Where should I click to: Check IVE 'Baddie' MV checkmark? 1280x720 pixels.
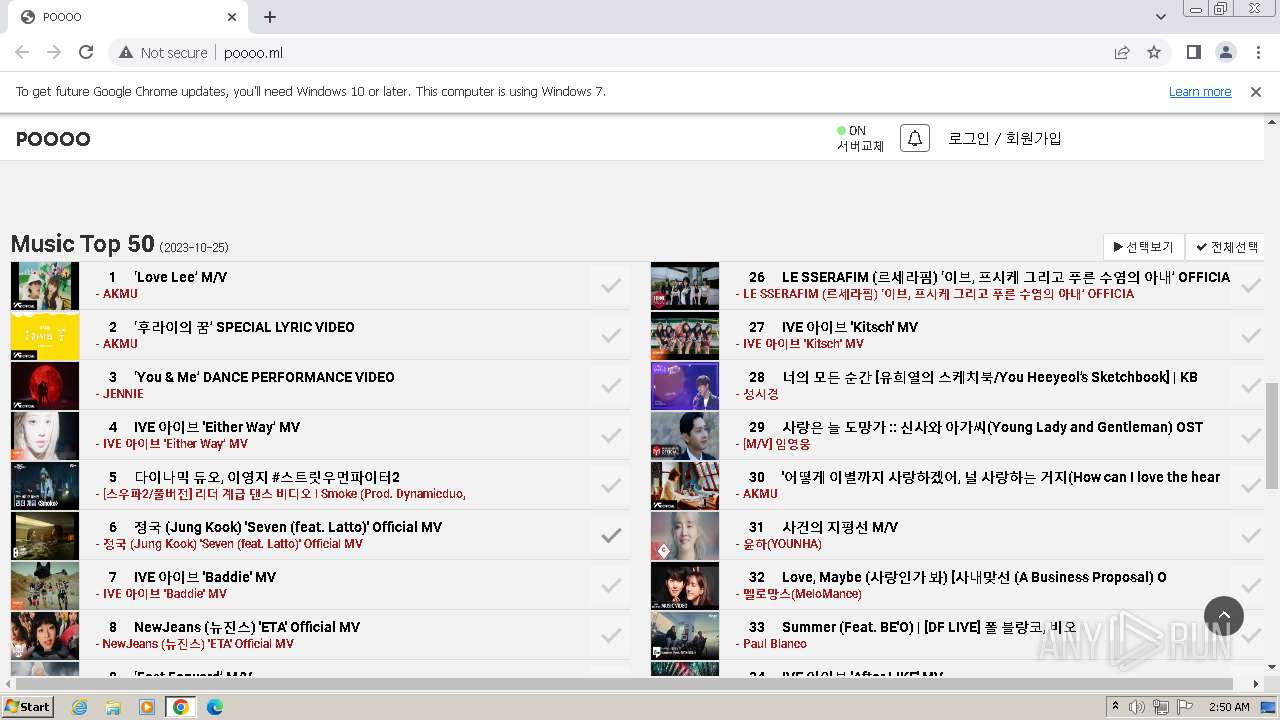[611, 585]
